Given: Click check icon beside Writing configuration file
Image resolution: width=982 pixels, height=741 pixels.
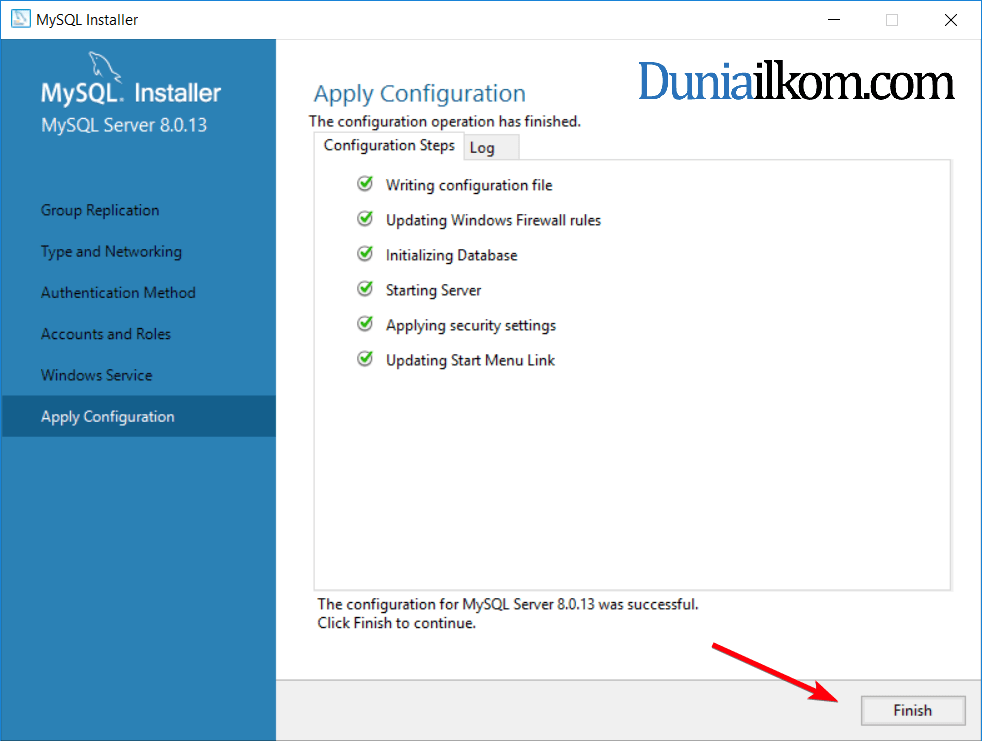Looking at the screenshot, I should pyautogui.click(x=365, y=184).
